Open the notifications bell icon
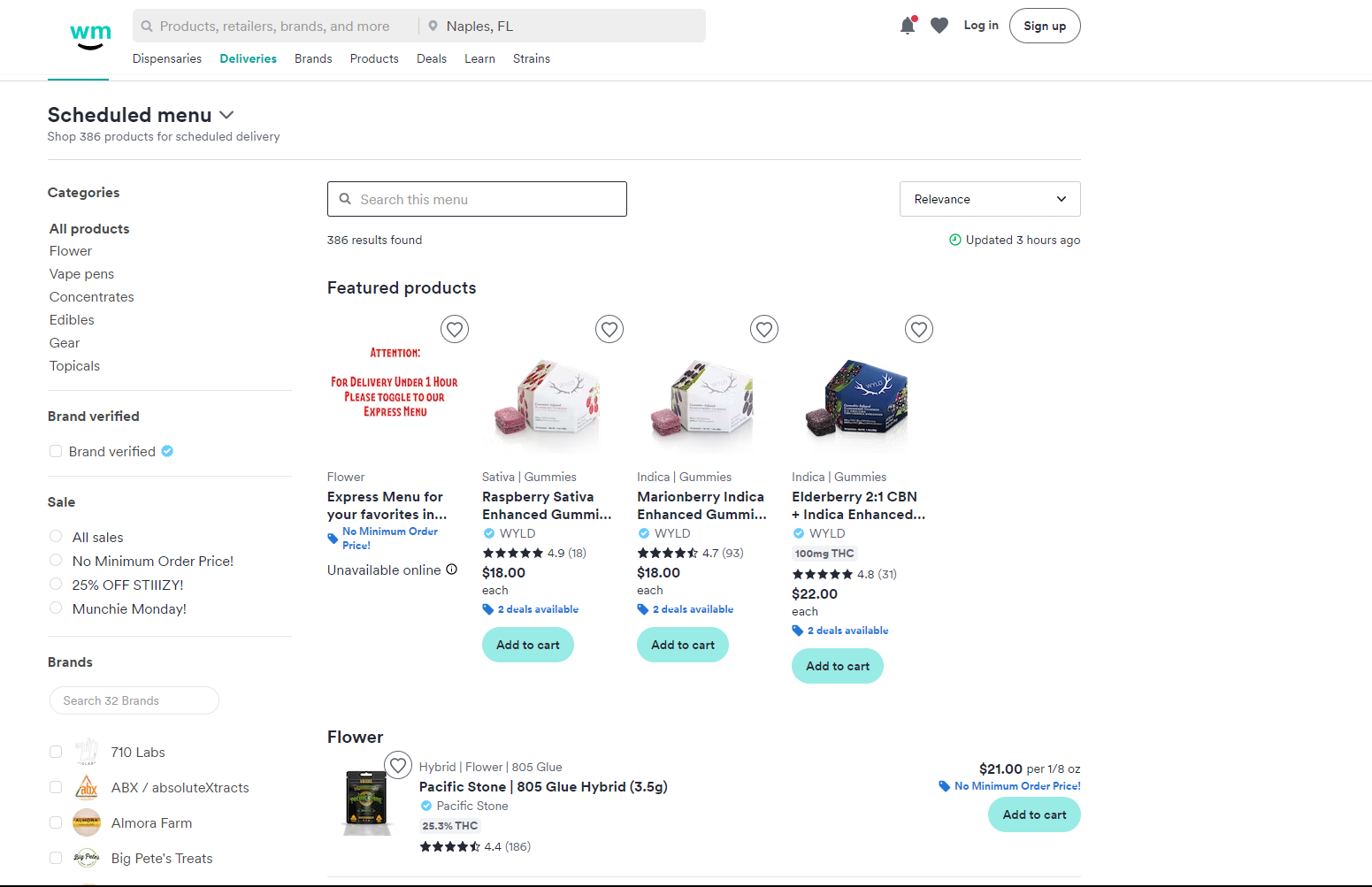Viewport: 1372px width, 887px height. click(x=907, y=26)
